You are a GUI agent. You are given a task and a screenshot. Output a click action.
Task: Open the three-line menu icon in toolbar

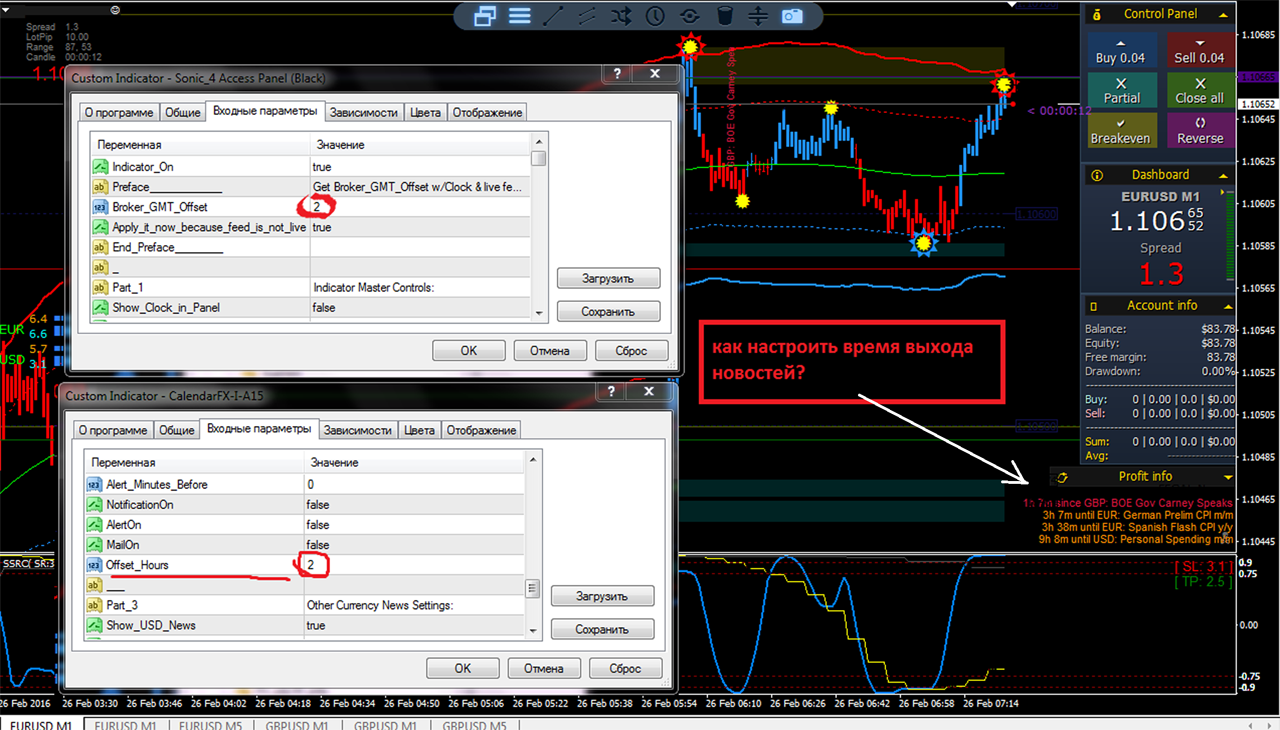[519, 16]
